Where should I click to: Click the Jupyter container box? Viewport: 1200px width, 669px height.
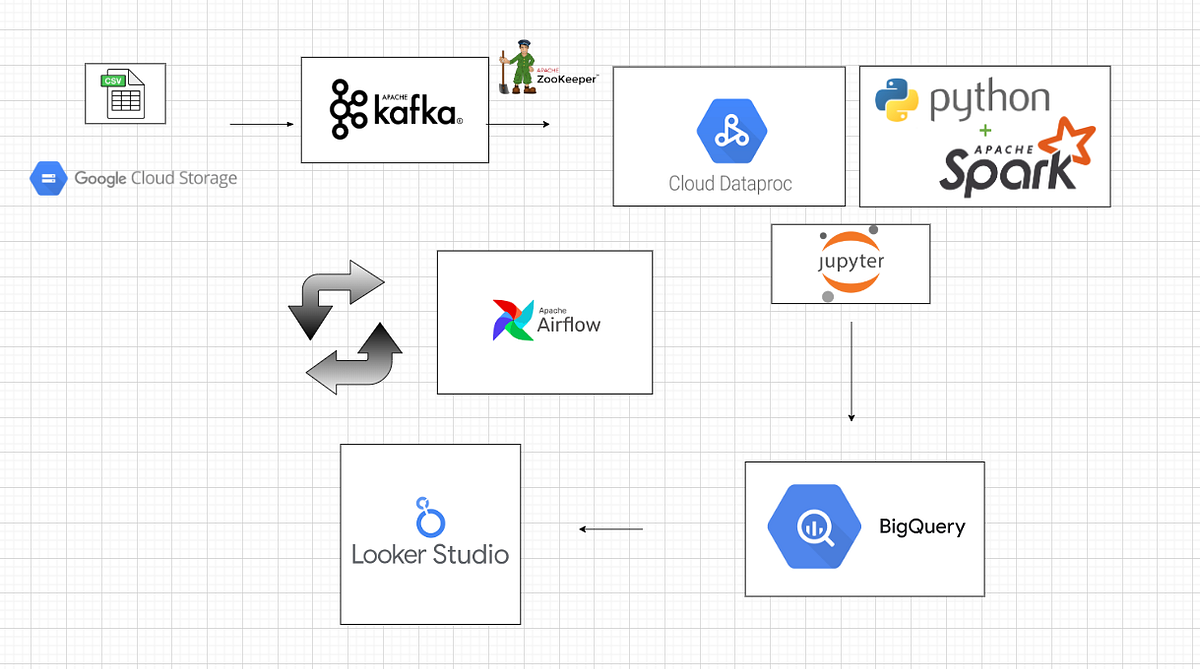pos(850,263)
